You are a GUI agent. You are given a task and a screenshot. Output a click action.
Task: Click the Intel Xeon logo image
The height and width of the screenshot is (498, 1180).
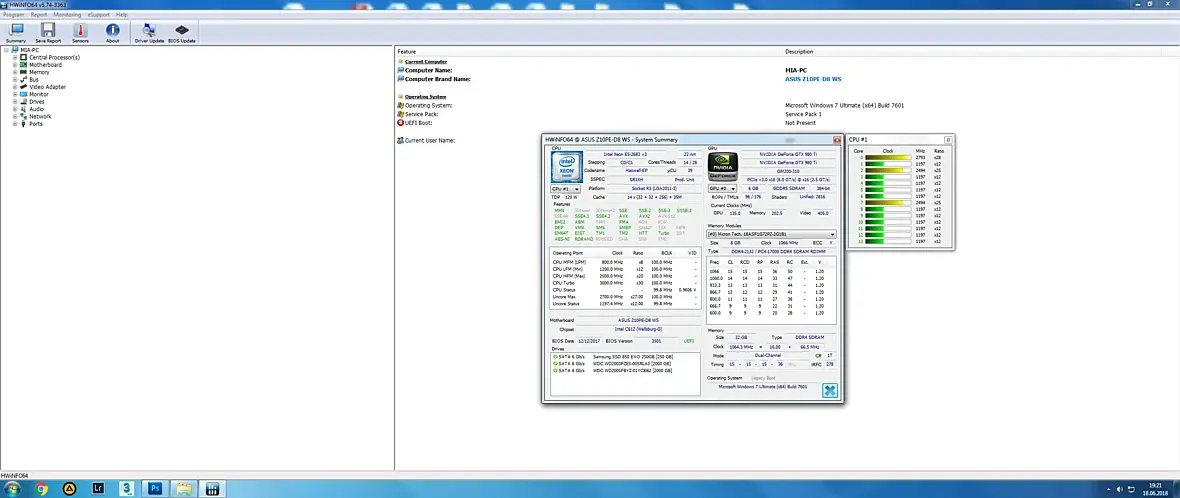566,167
